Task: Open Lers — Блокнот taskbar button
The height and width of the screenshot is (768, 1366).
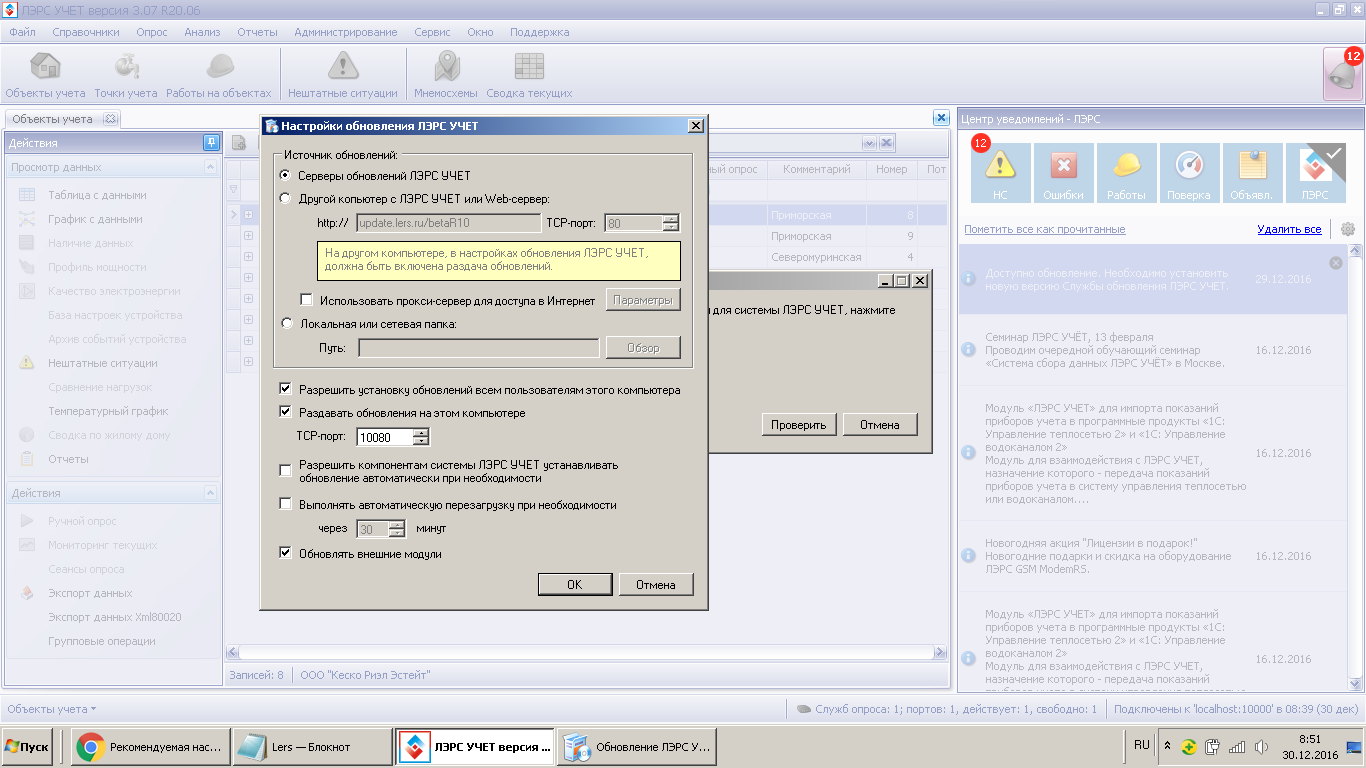Action: 312,747
